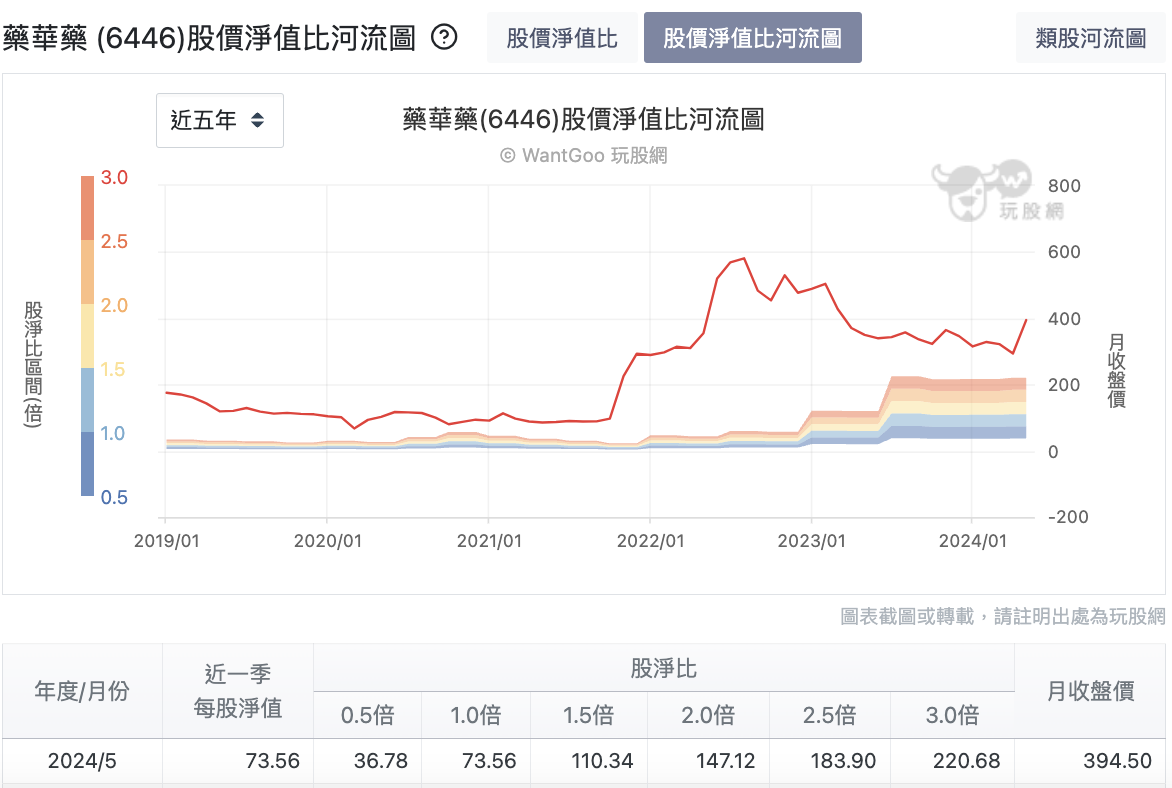Click the river band area near 2024/01
1172x788 pixels.
pyautogui.click(x=972, y=407)
